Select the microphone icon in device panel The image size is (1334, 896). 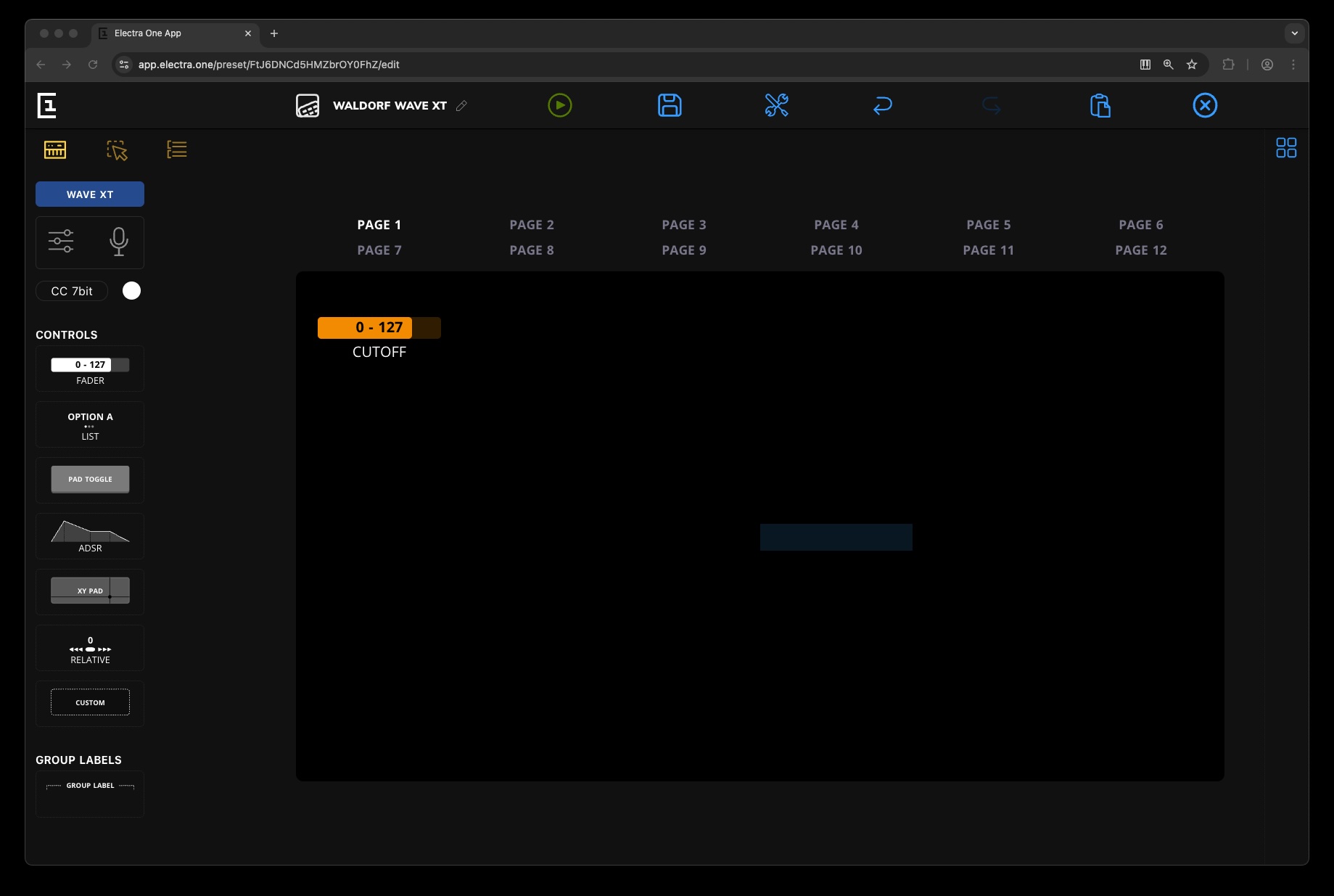(x=119, y=242)
